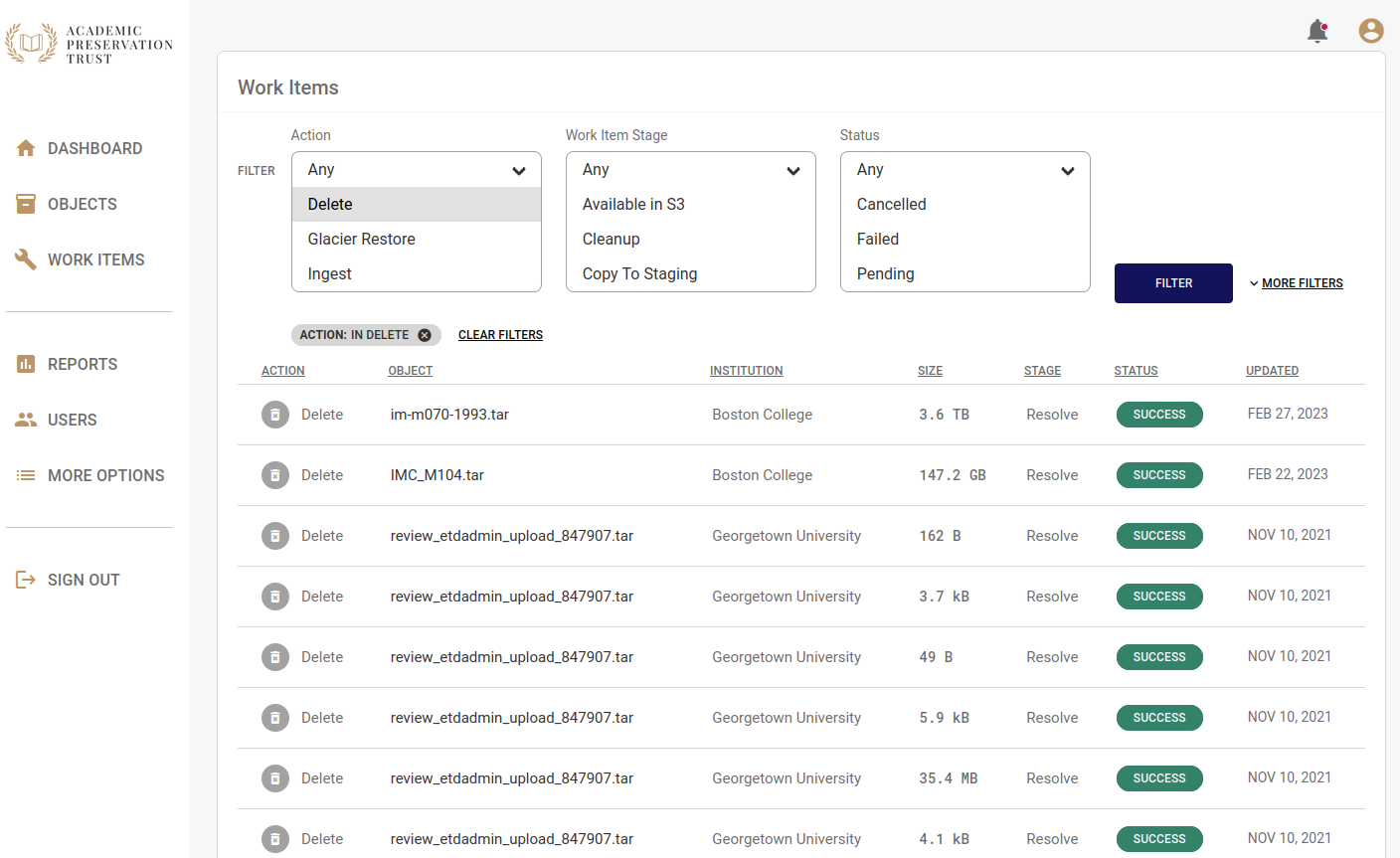Select Pending status option
The width and height of the screenshot is (1400, 858).
click(x=965, y=273)
